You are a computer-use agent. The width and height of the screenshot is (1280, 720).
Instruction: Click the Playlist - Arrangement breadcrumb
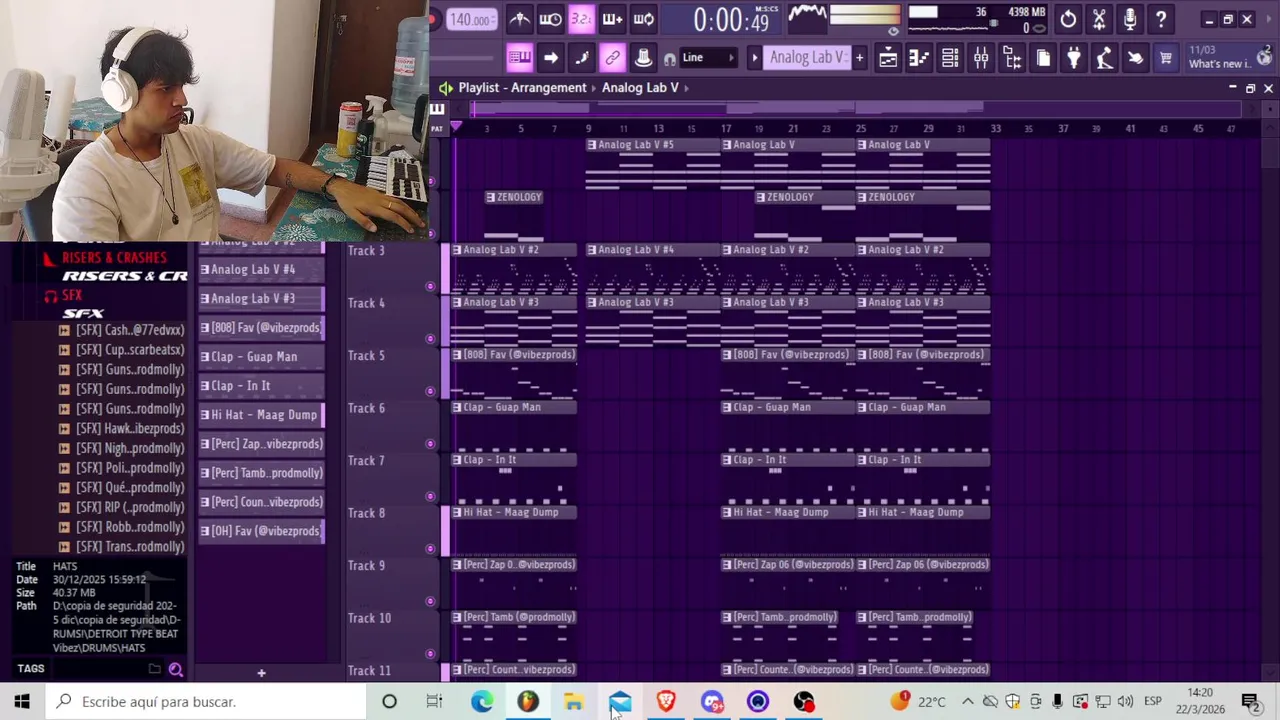(522, 88)
